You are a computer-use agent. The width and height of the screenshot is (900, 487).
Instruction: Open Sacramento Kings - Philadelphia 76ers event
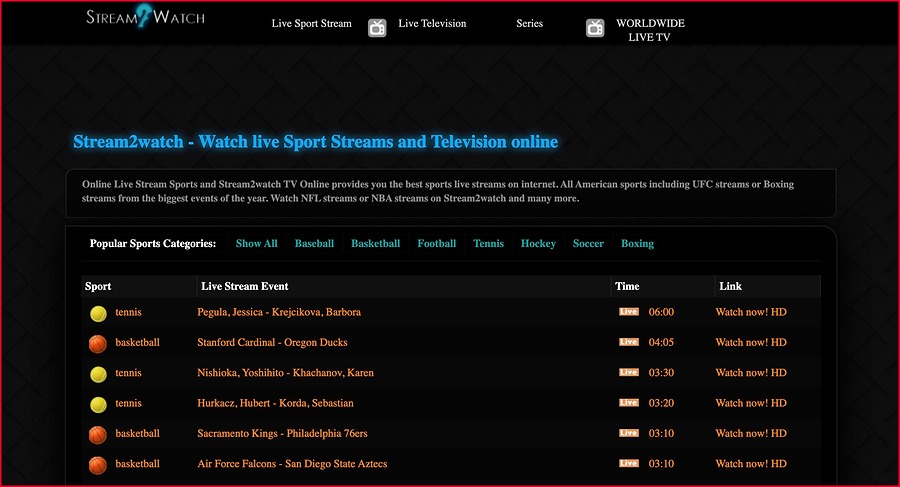coord(282,434)
